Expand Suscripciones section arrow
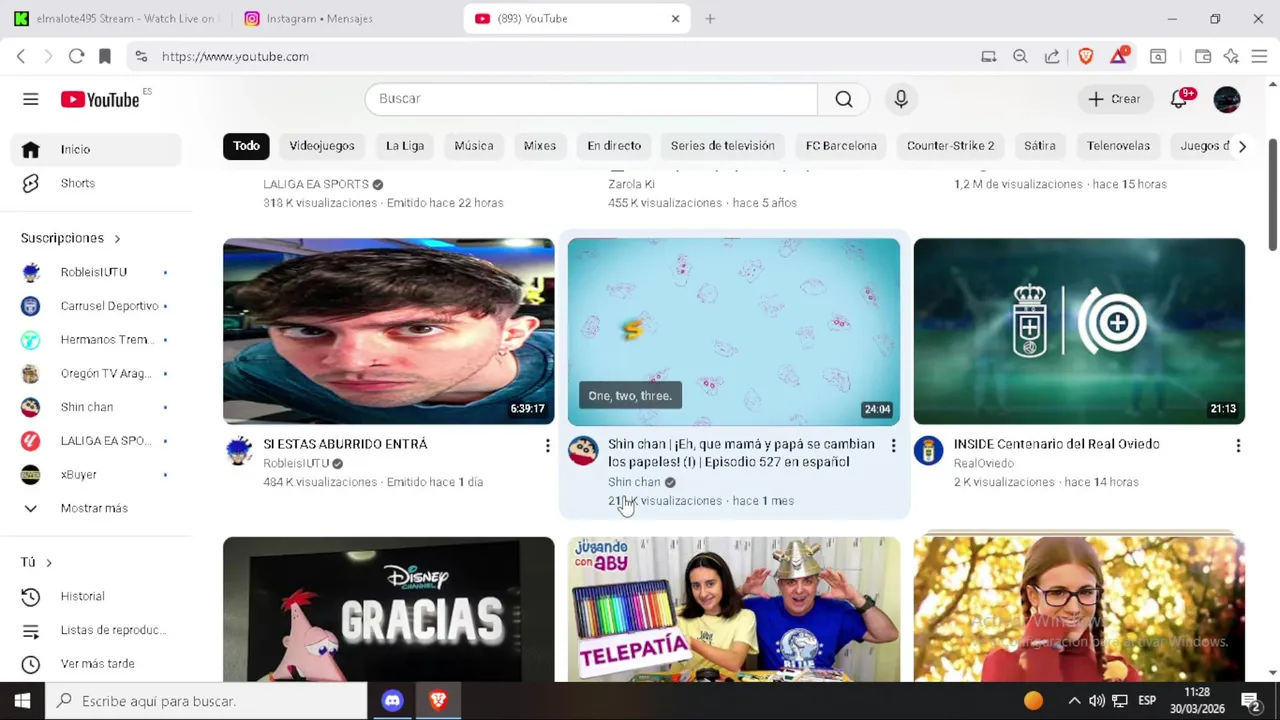Viewport: 1280px width, 720px height. click(117, 238)
